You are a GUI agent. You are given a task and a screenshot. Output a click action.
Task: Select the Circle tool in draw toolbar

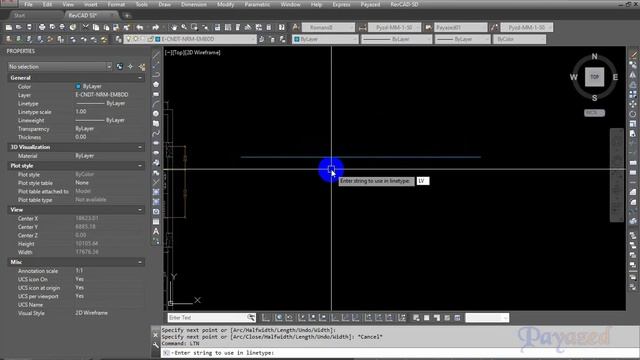[x=156, y=113]
